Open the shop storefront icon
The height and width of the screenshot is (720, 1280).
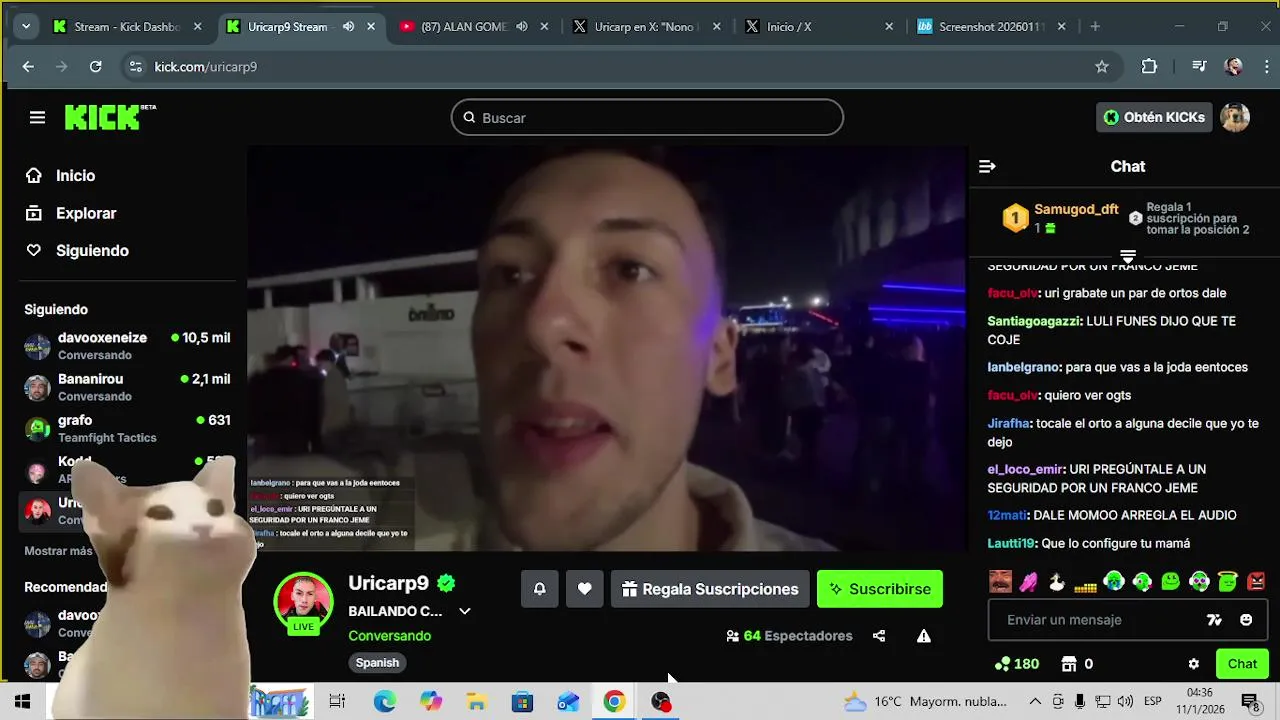(1068, 664)
